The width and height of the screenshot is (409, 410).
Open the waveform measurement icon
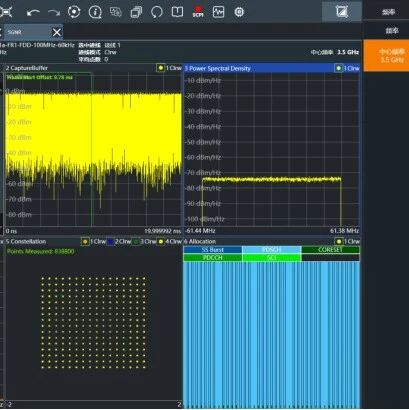(x=218, y=12)
